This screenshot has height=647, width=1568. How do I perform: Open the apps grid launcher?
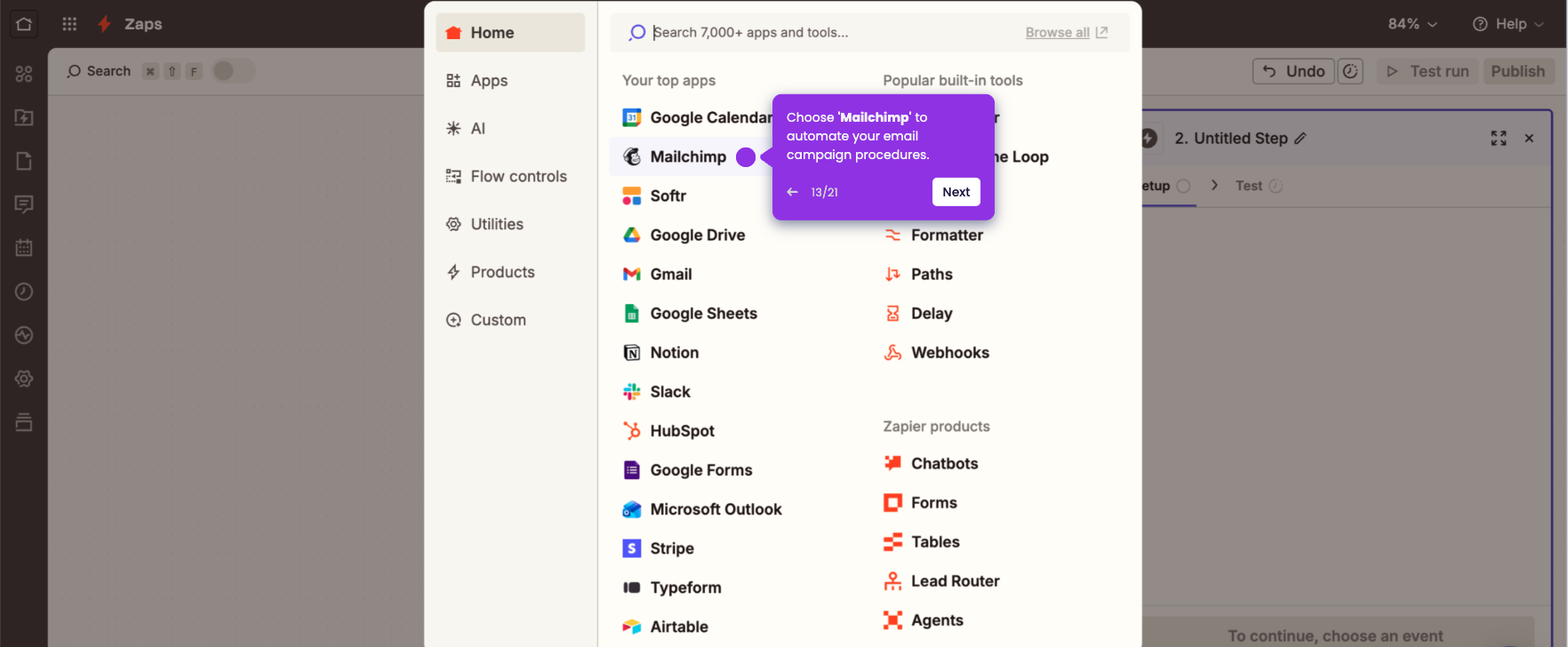69,24
